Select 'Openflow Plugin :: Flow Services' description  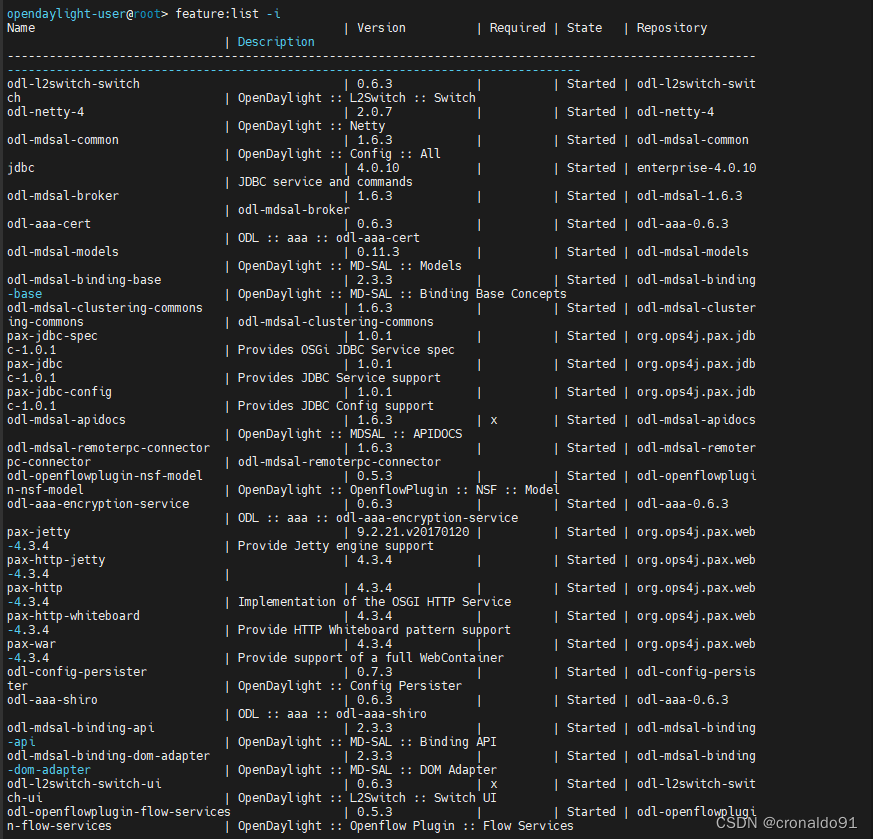[462, 826]
